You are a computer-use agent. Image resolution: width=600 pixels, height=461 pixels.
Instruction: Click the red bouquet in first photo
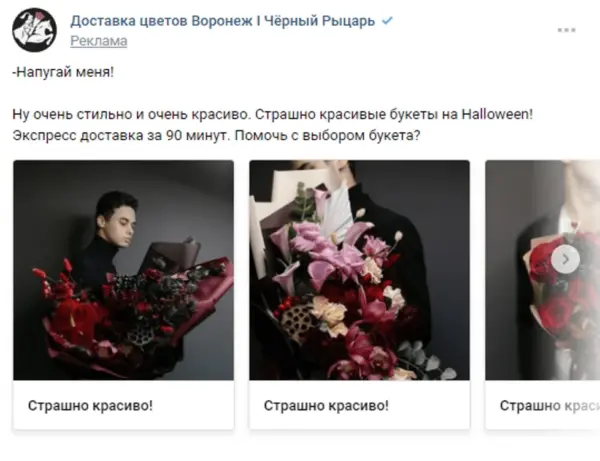click(x=126, y=310)
